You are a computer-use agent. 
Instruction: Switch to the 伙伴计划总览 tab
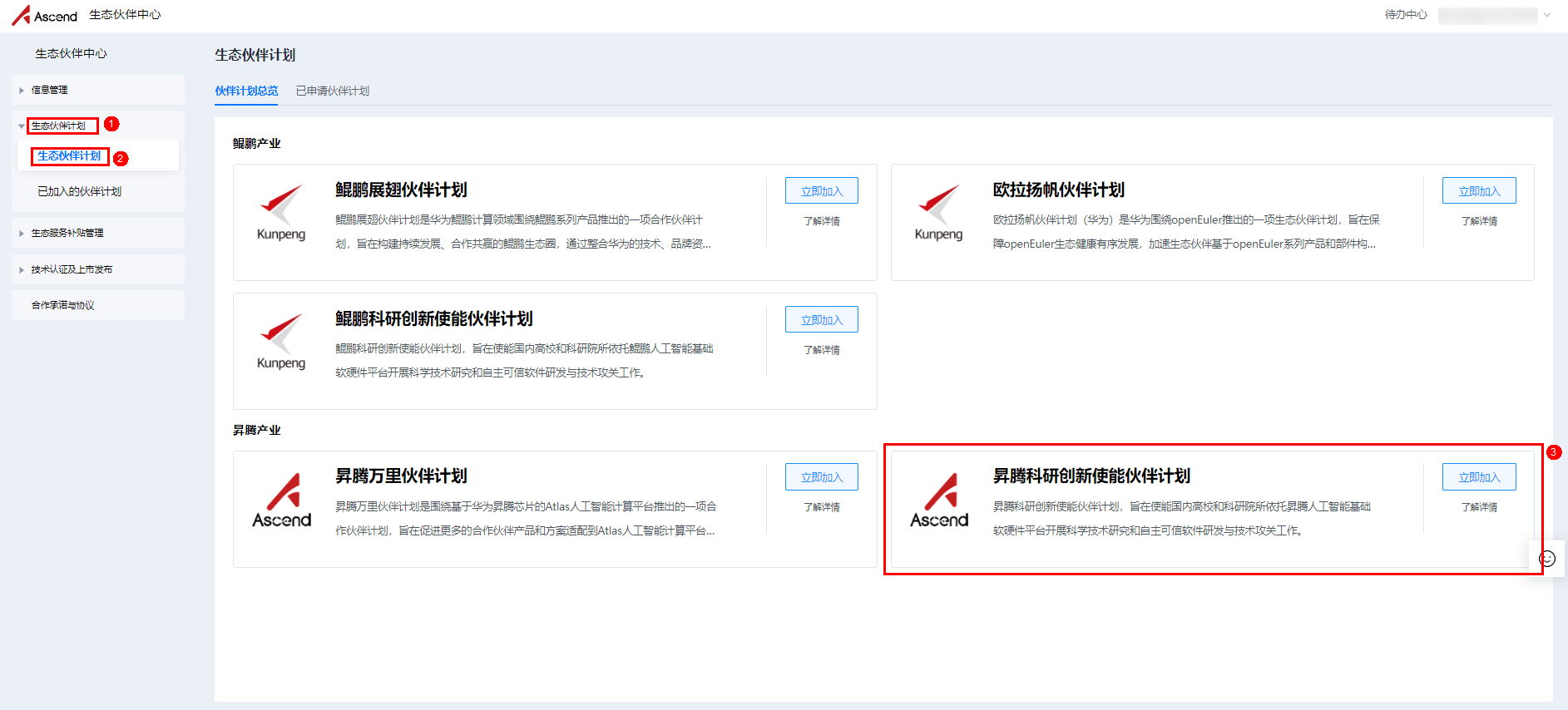point(246,91)
